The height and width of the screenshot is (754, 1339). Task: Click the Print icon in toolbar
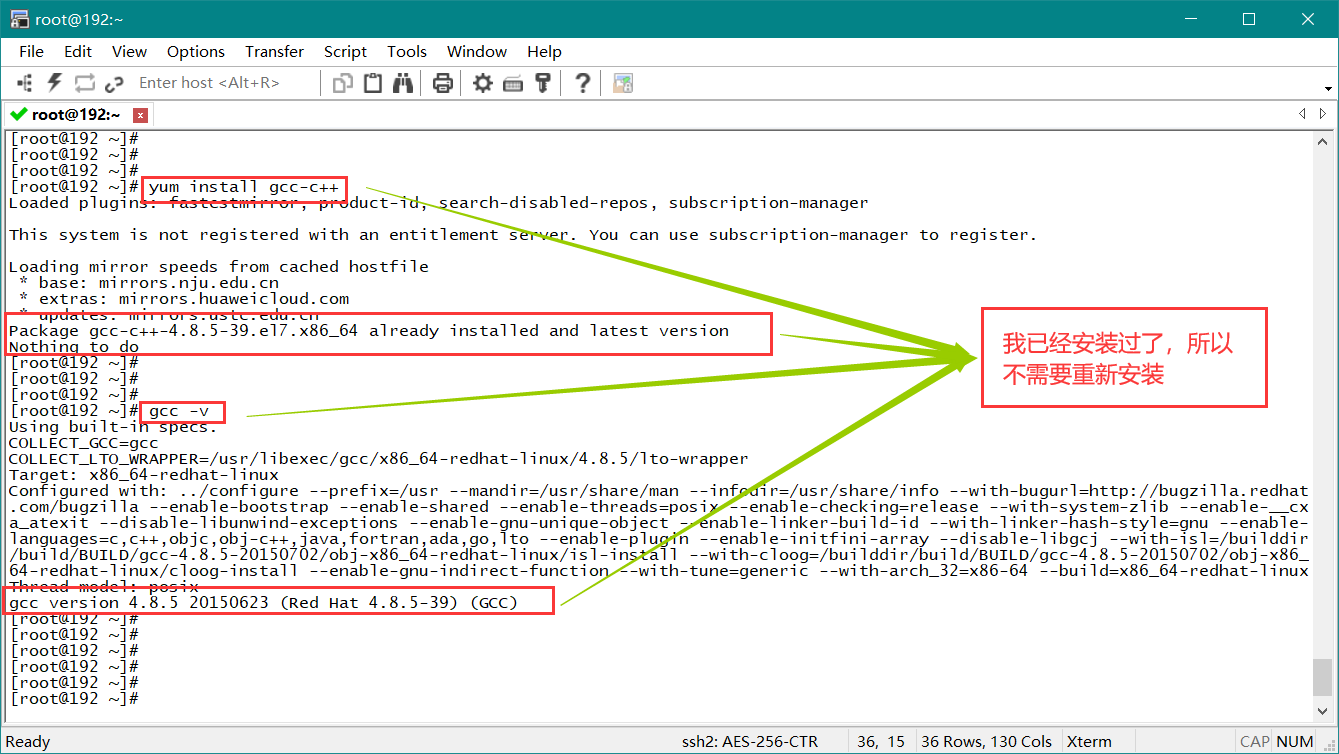[x=442, y=83]
